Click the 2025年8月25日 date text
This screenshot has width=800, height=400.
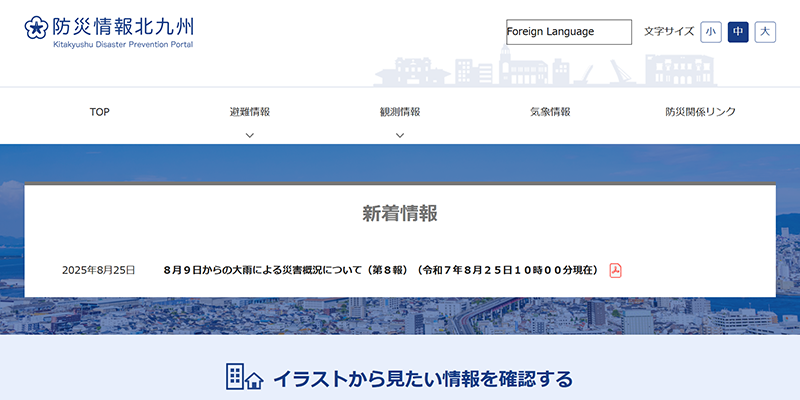[98, 270]
